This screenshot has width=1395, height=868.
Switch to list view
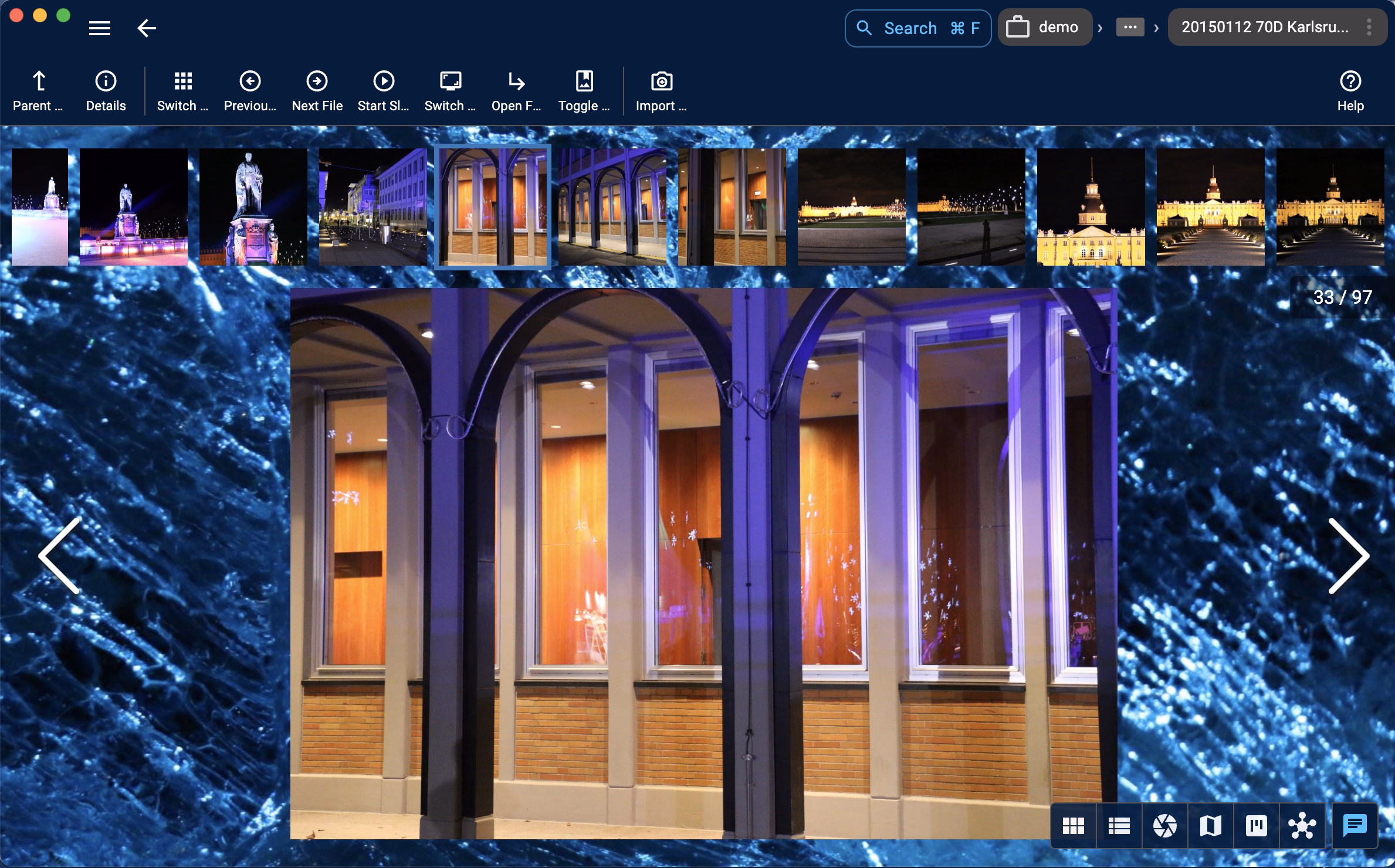click(1119, 826)
